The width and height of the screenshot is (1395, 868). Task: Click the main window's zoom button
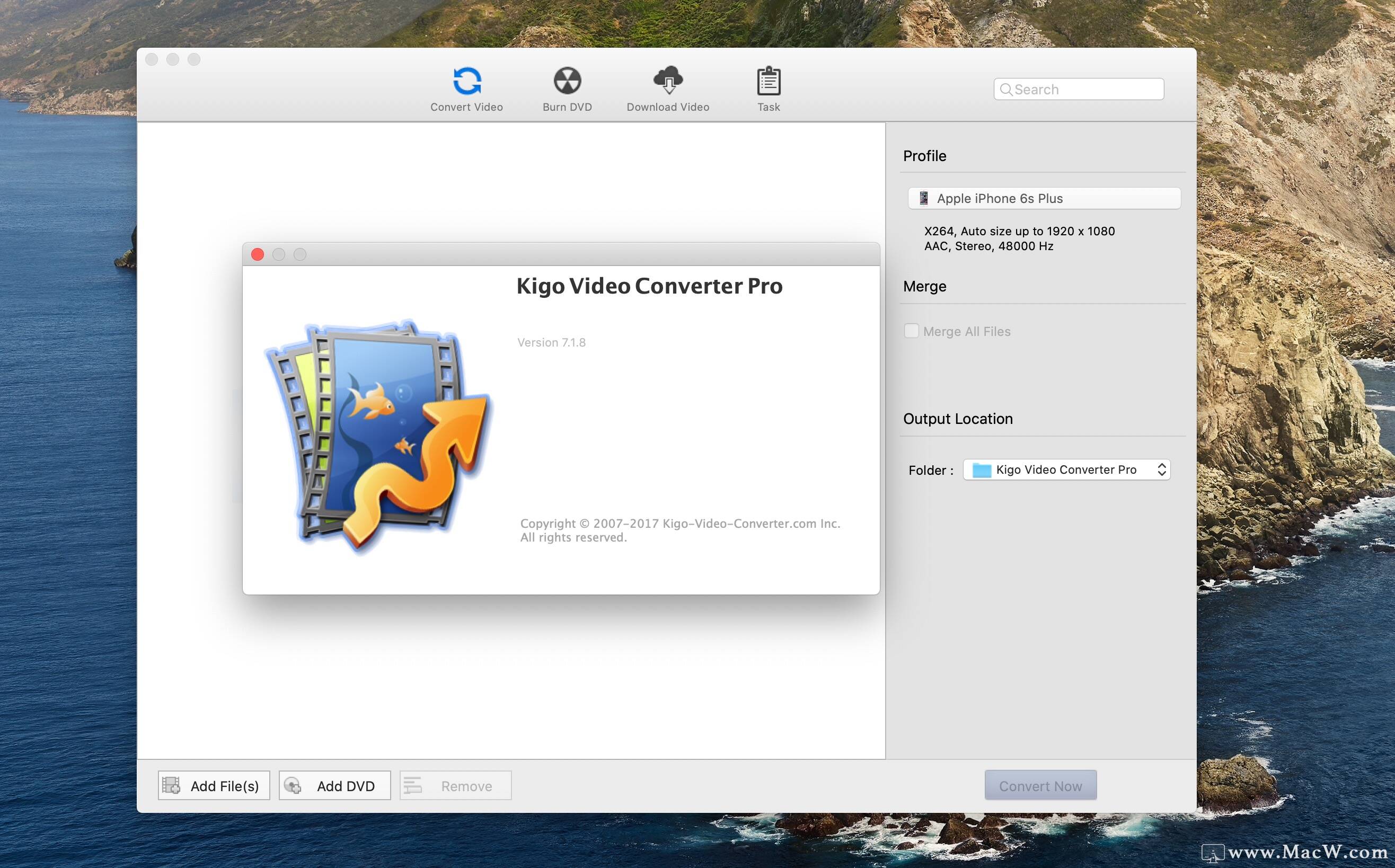(x=194, y=59)
